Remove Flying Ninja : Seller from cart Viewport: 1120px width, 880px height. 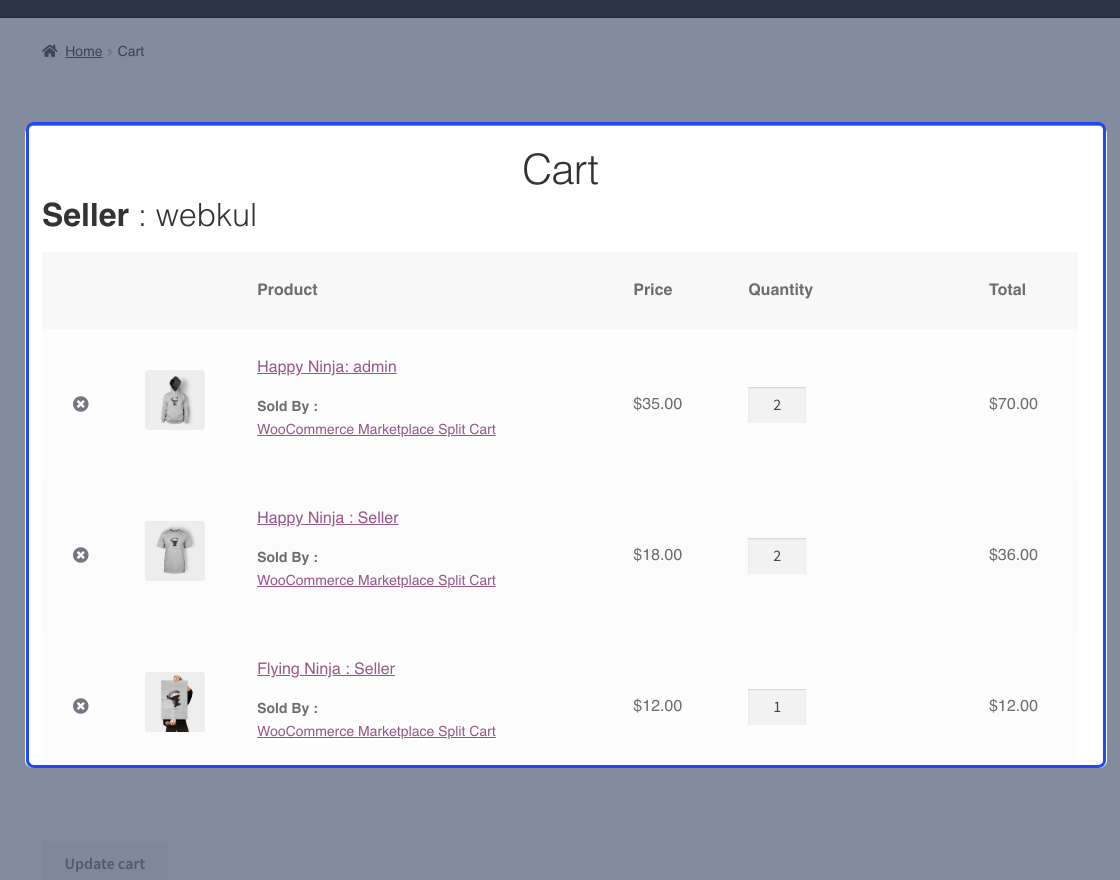coord(81,706)
